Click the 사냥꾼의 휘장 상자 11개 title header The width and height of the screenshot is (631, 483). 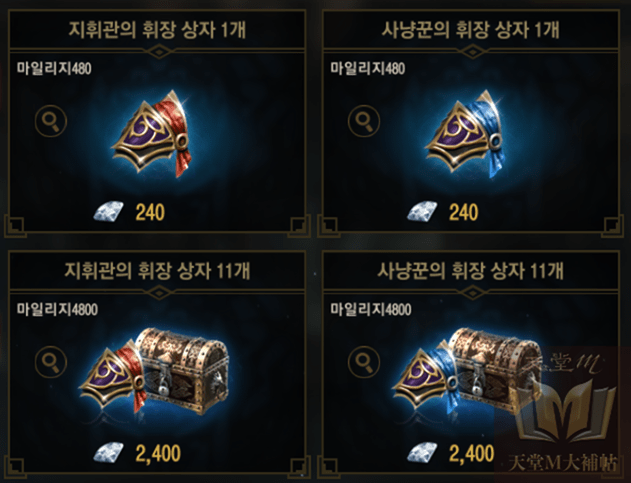point(470,270)
